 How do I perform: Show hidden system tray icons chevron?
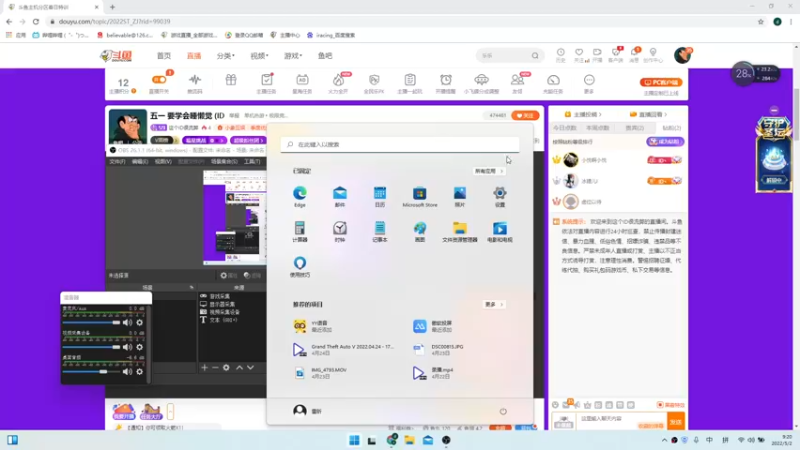[664, 440]
